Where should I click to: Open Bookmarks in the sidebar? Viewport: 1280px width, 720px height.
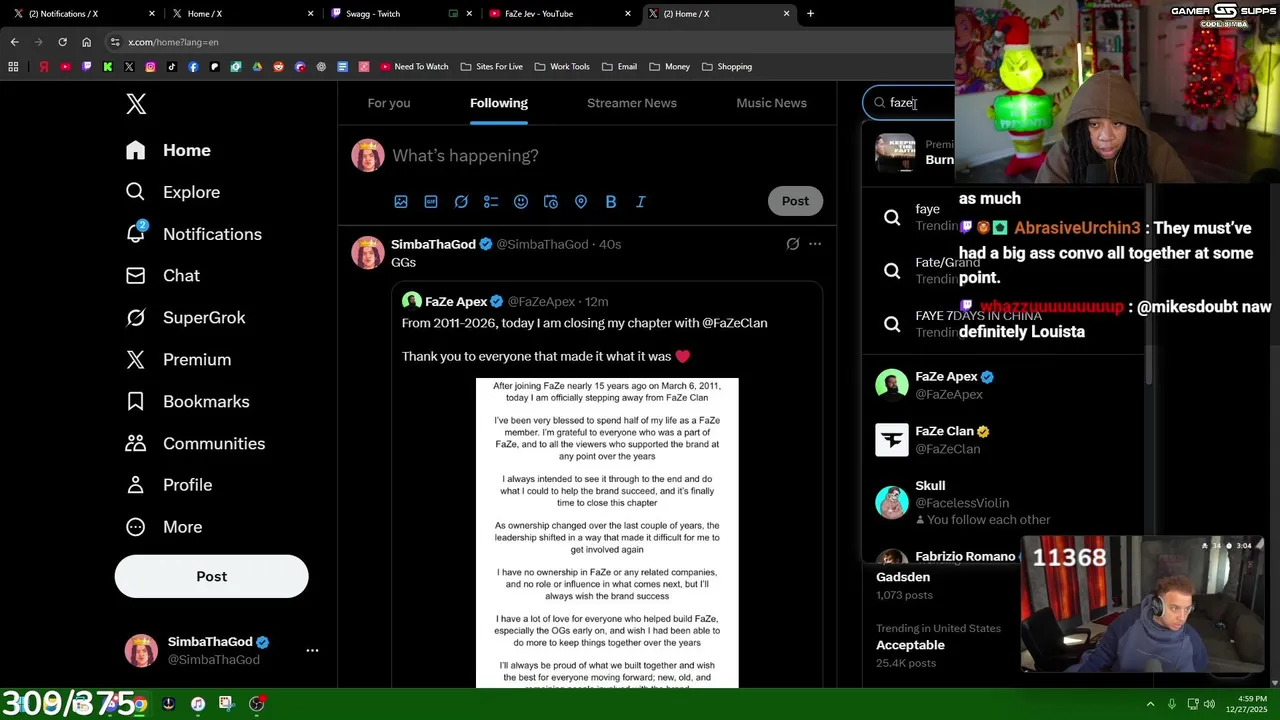click(x=187, y=402)
